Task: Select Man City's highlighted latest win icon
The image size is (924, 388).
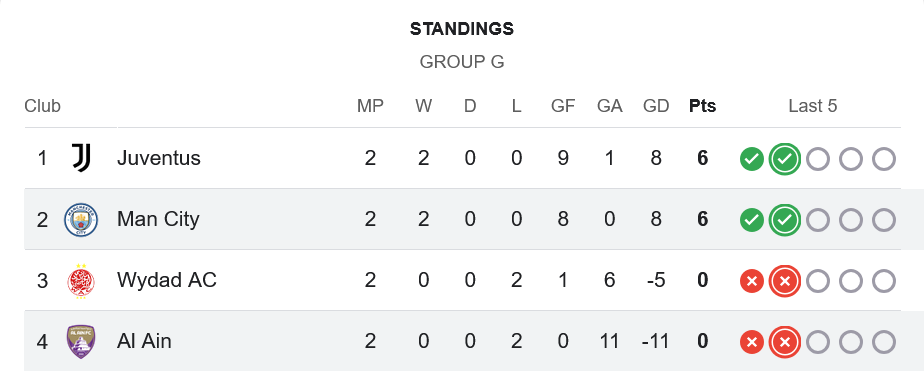Action: 785,220
